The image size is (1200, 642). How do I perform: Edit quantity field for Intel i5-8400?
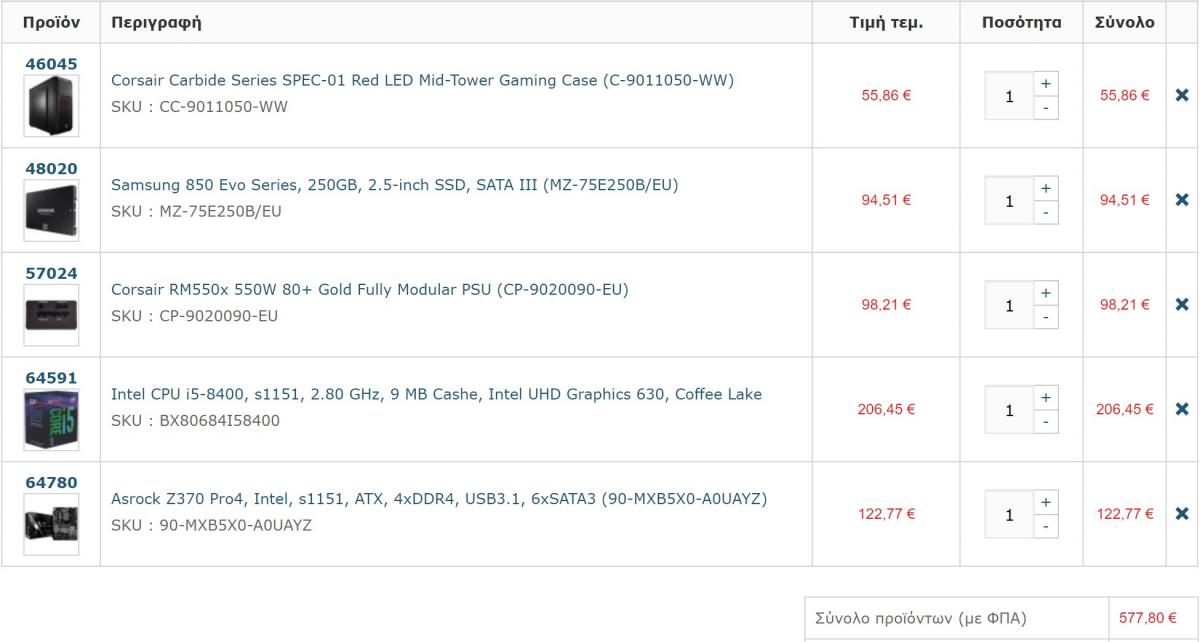tap(1010, 410)
